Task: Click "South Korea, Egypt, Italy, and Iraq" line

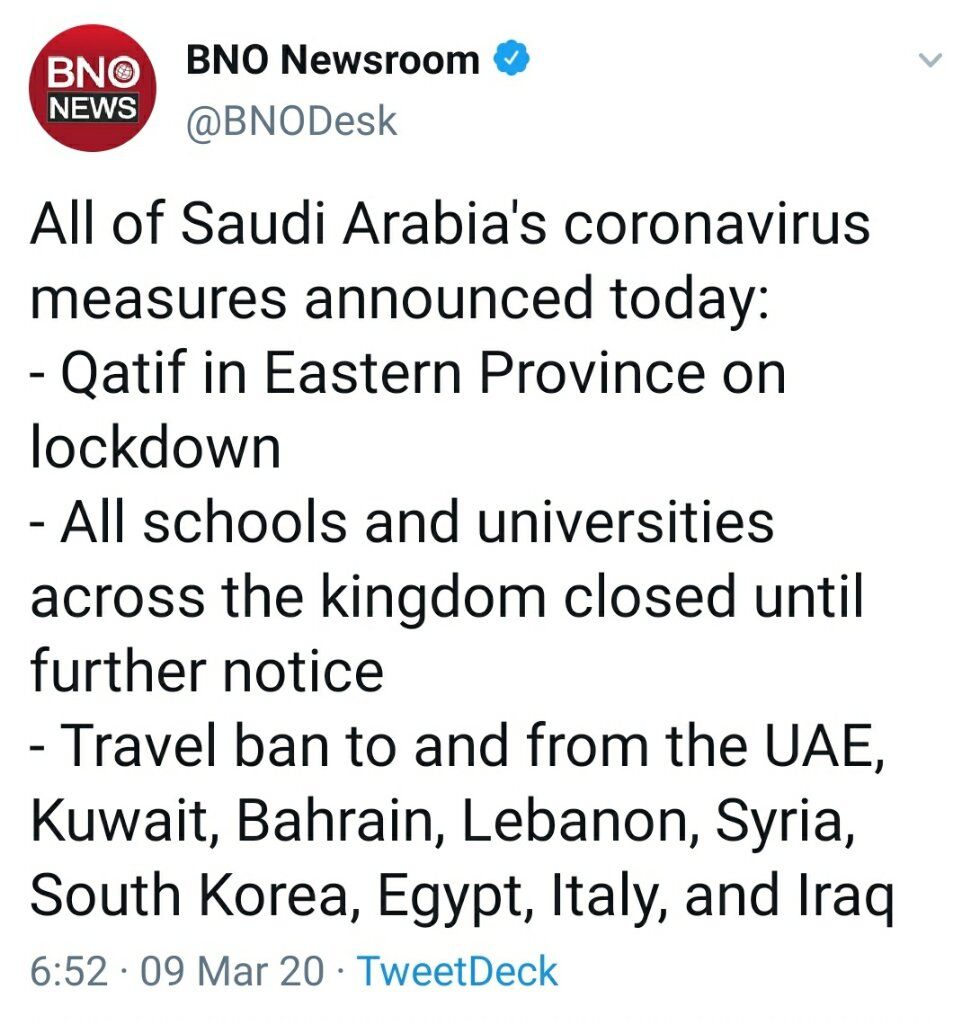Action: pyautogui.click(x=462, y=895)
